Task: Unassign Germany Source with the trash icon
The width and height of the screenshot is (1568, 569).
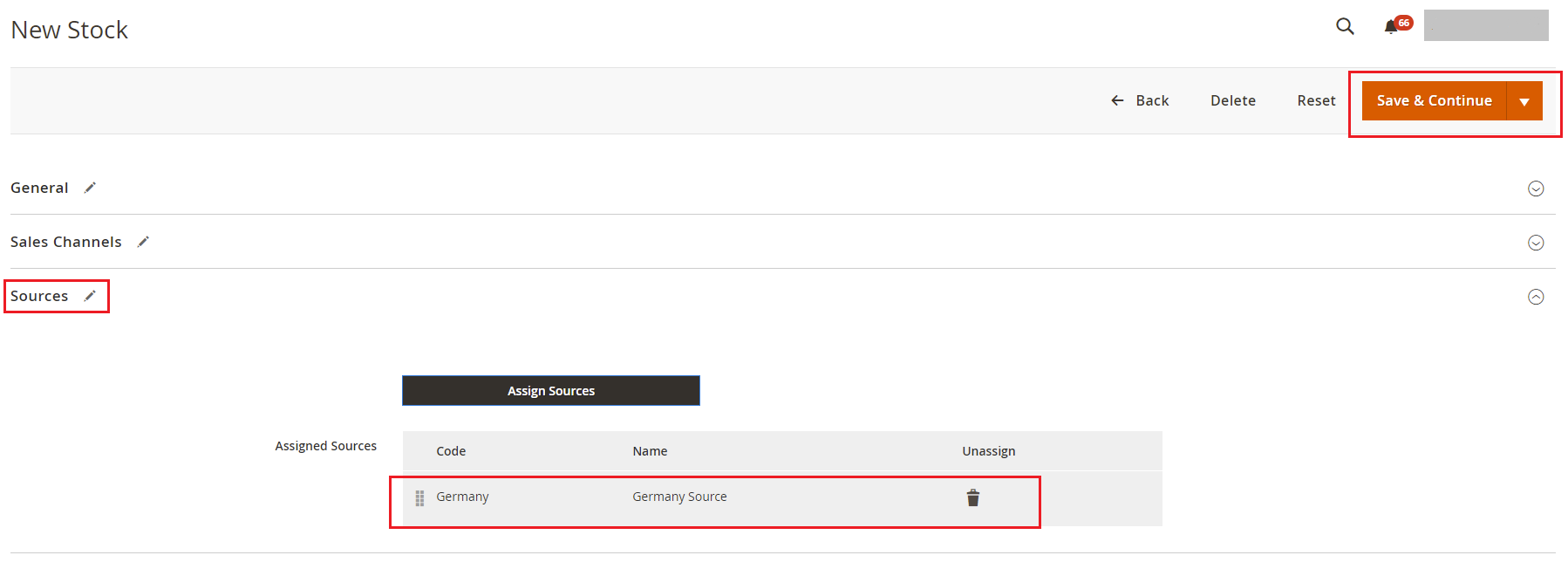Action: coord(972,497)
